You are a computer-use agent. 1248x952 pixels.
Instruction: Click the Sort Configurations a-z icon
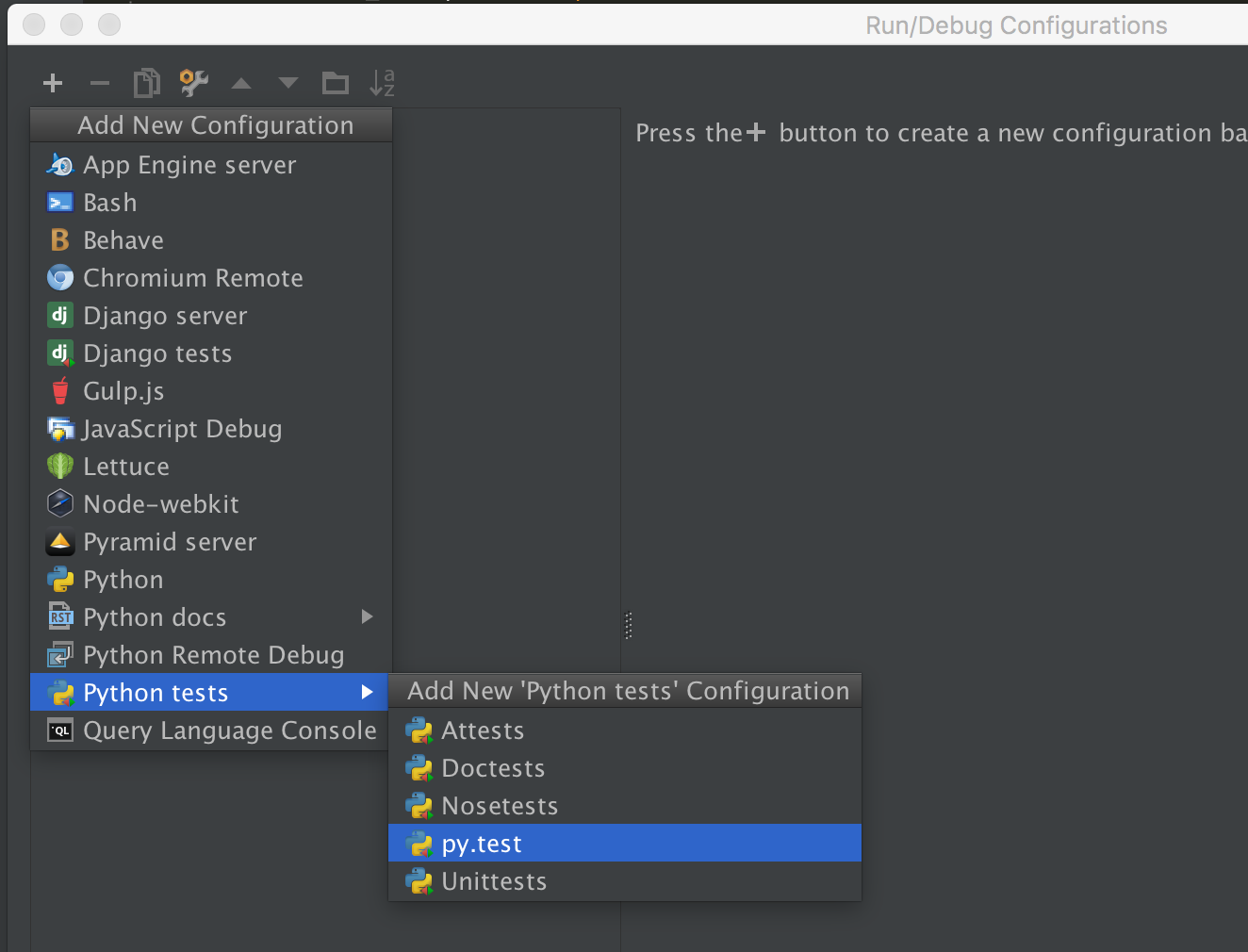[382, 83]
